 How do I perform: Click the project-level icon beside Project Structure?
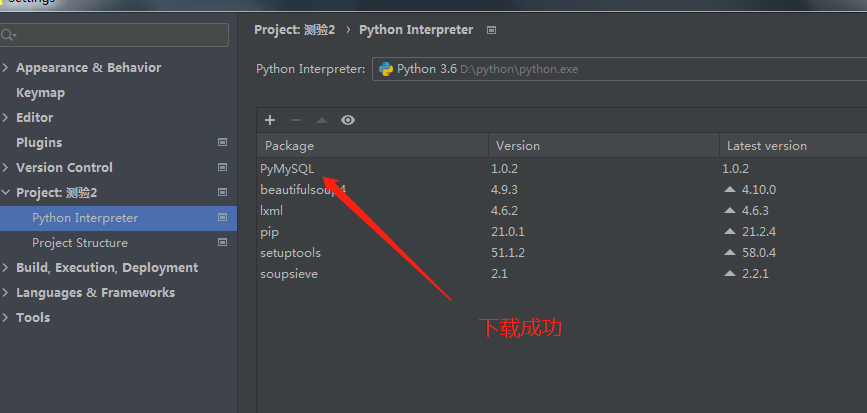pyautogui.click(x=222, y=243)
